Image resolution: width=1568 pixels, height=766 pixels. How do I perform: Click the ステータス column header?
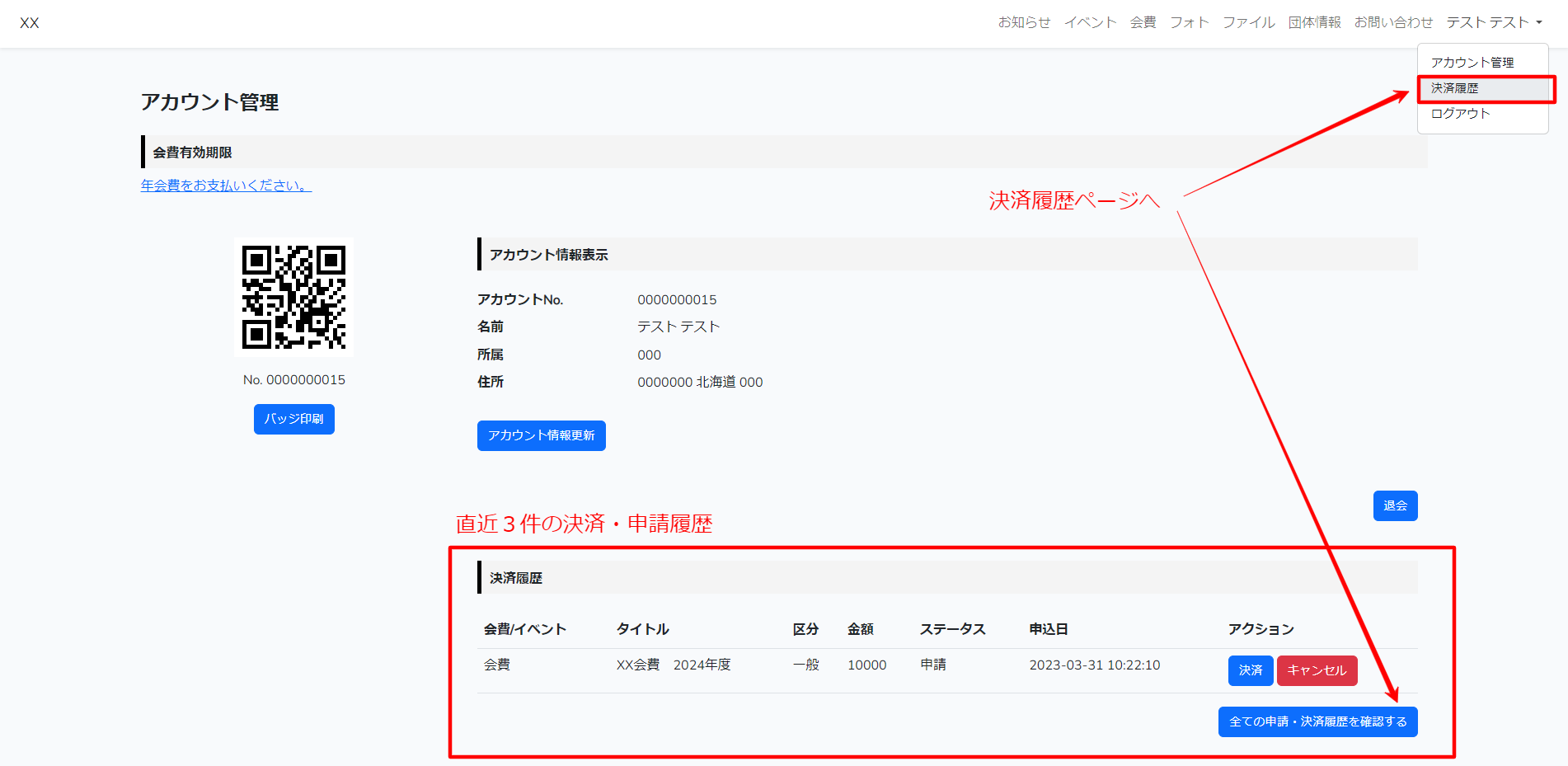tap(952, 629)
